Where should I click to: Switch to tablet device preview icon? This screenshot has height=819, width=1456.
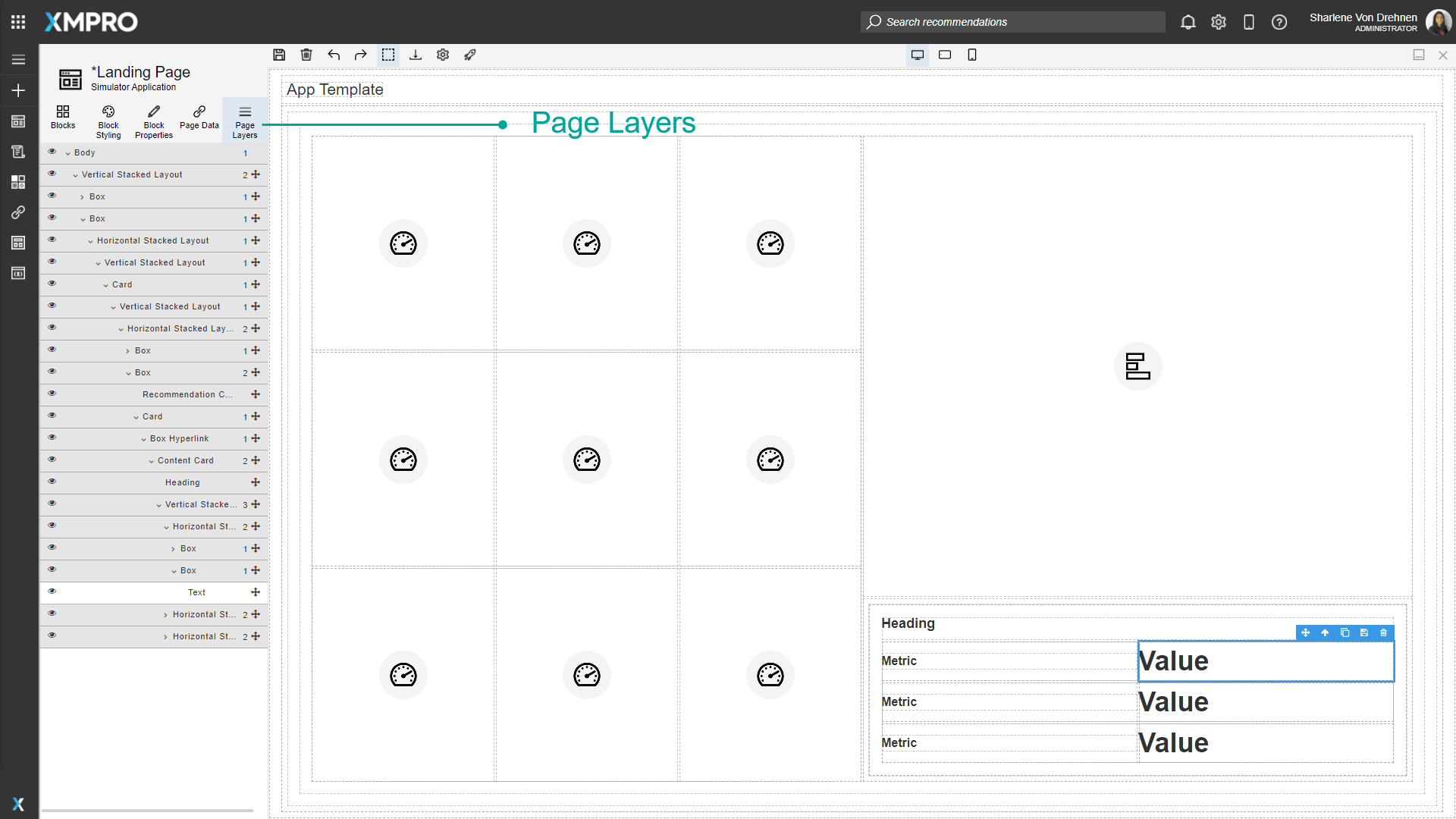[x=945, y=55]
